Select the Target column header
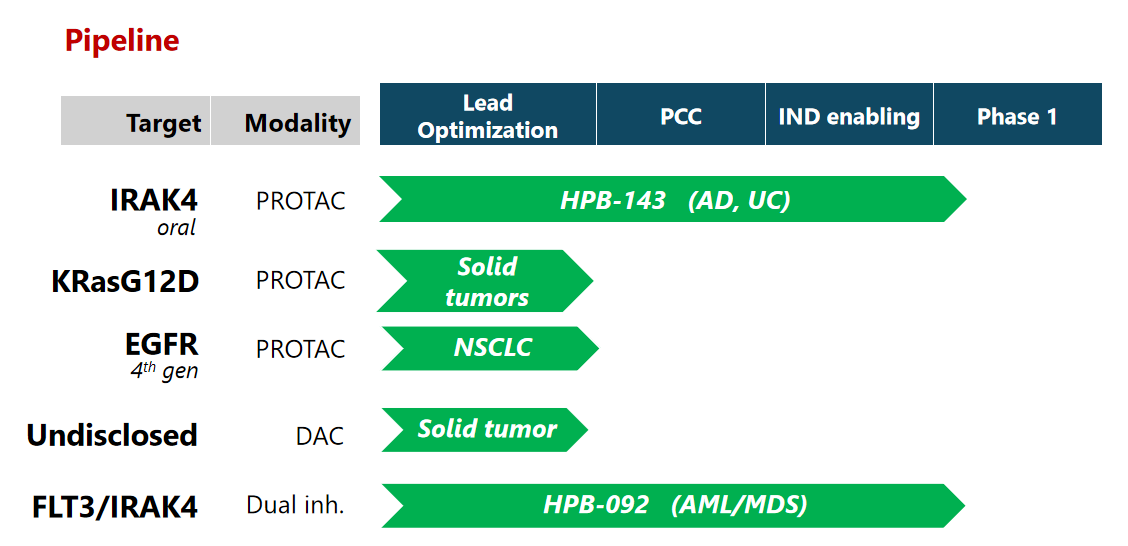This screenshot has width=1128, height=546. point(135,120)
